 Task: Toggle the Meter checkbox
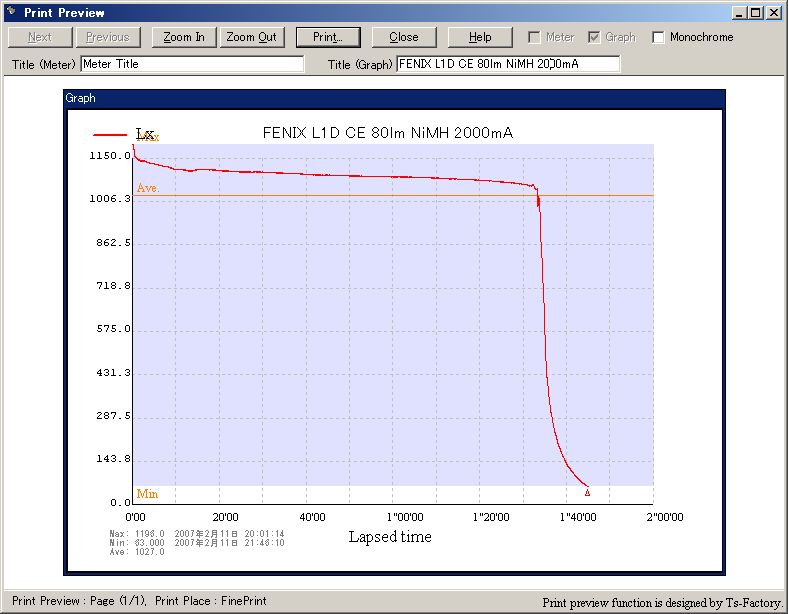534,37
